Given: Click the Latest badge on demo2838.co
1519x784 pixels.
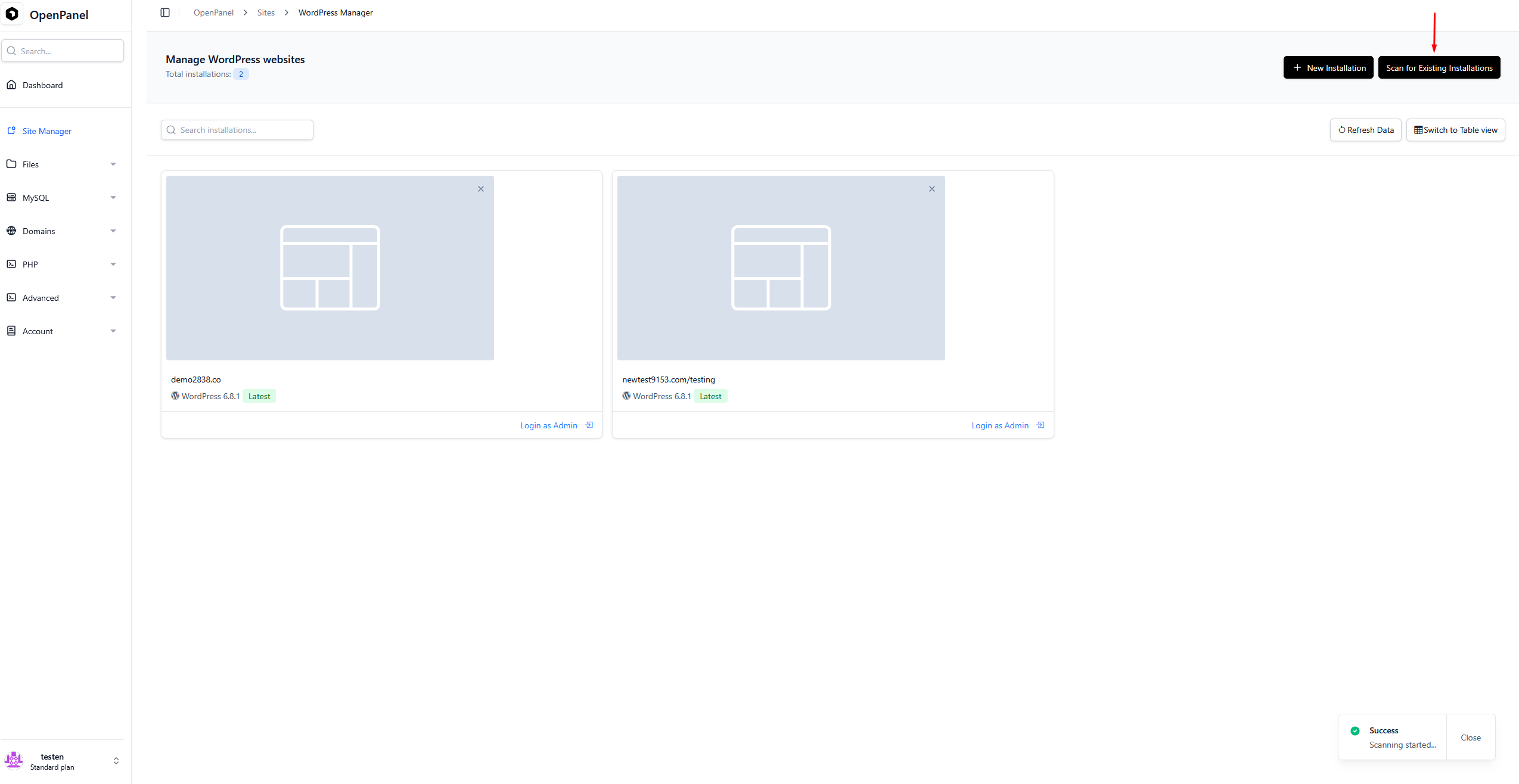Looking at the screenshot, I should click(x=259, y=396).
